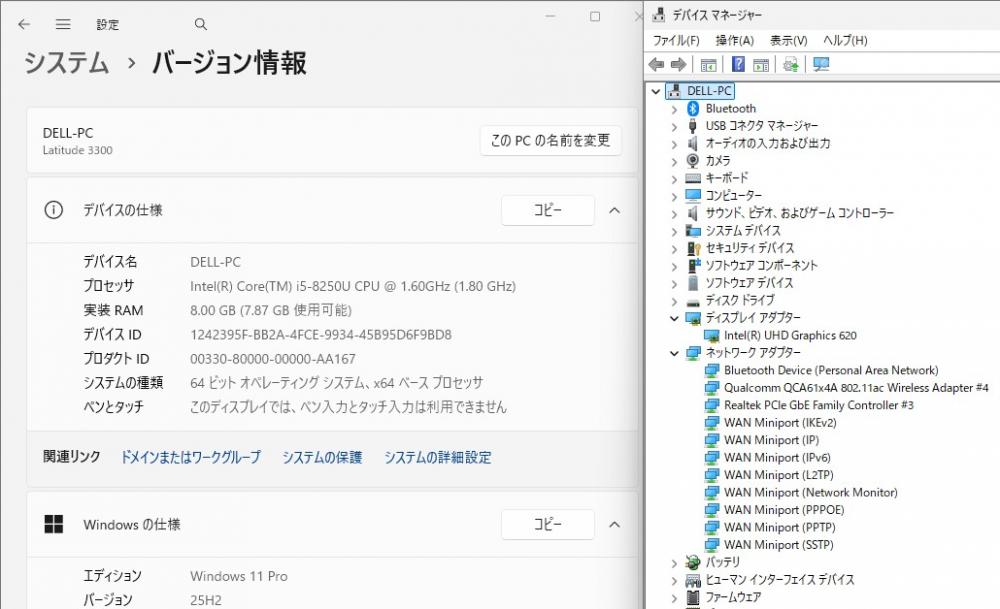Click the processor value Intel(R) Core(TM) i5-8250U
Image resolution: width=1000 pixels, height=609 pixels.
pos(353,286)
